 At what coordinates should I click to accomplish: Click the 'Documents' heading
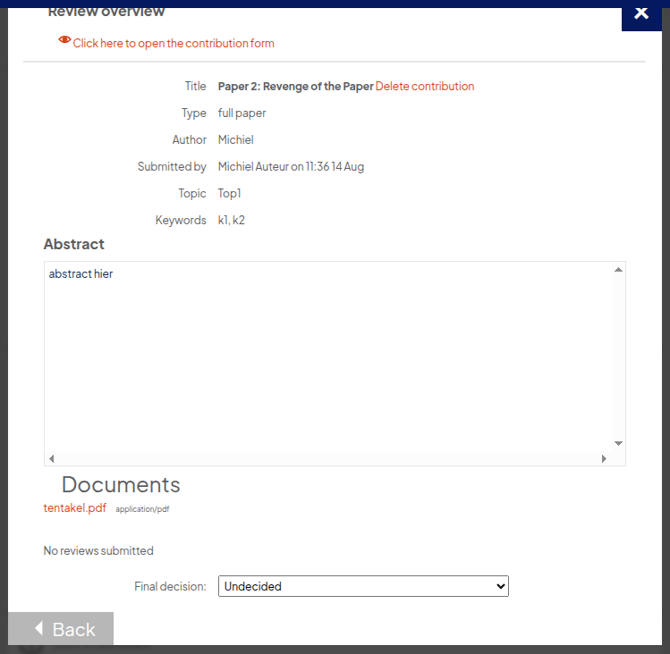click(x=121, y=485)
